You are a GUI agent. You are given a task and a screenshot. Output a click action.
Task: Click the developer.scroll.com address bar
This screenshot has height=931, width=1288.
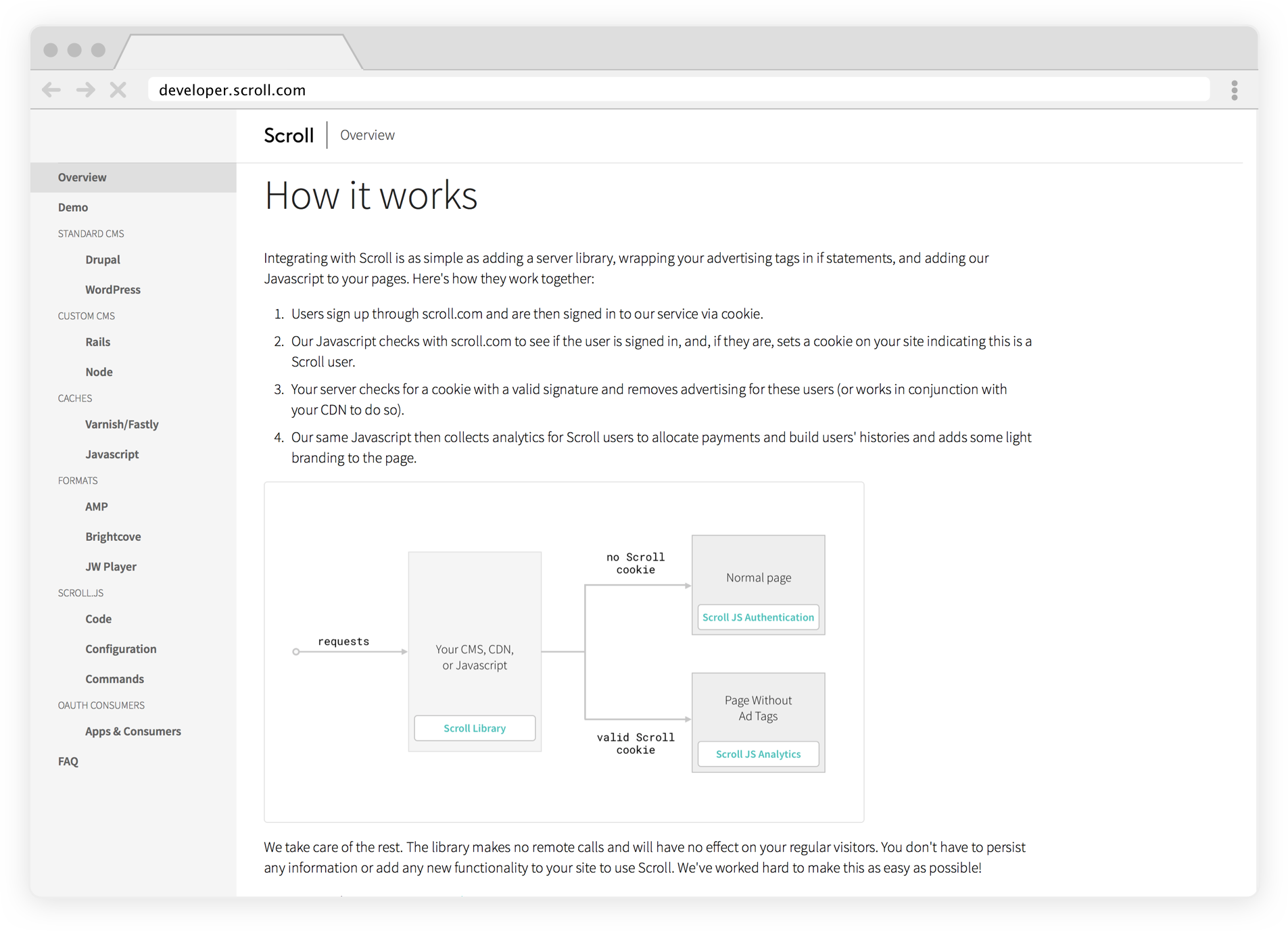click(x=676, y=90)
